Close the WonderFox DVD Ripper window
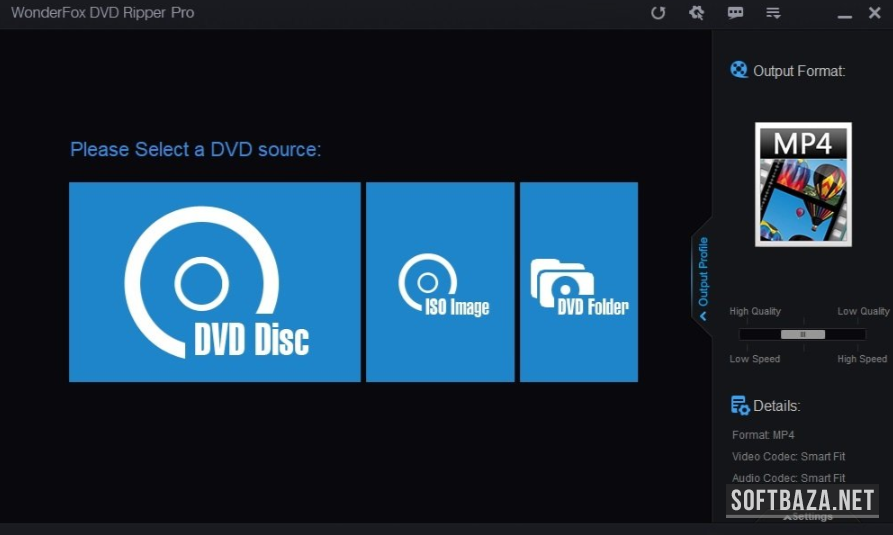 click(874, 14)
